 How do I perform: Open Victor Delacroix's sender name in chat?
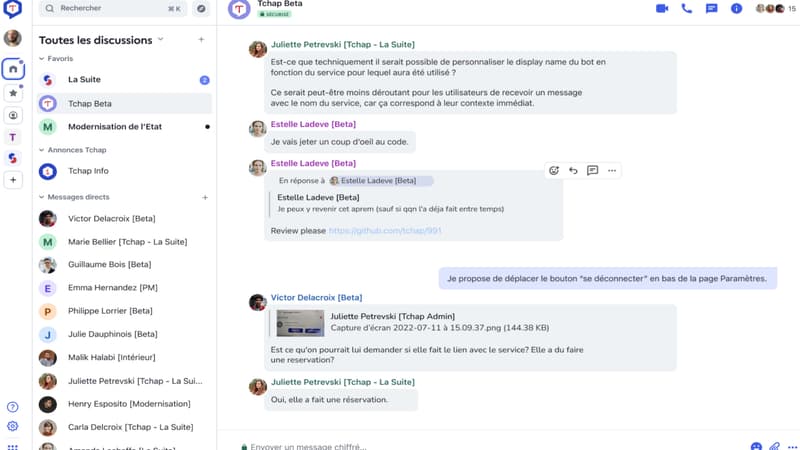click(316, 297)
